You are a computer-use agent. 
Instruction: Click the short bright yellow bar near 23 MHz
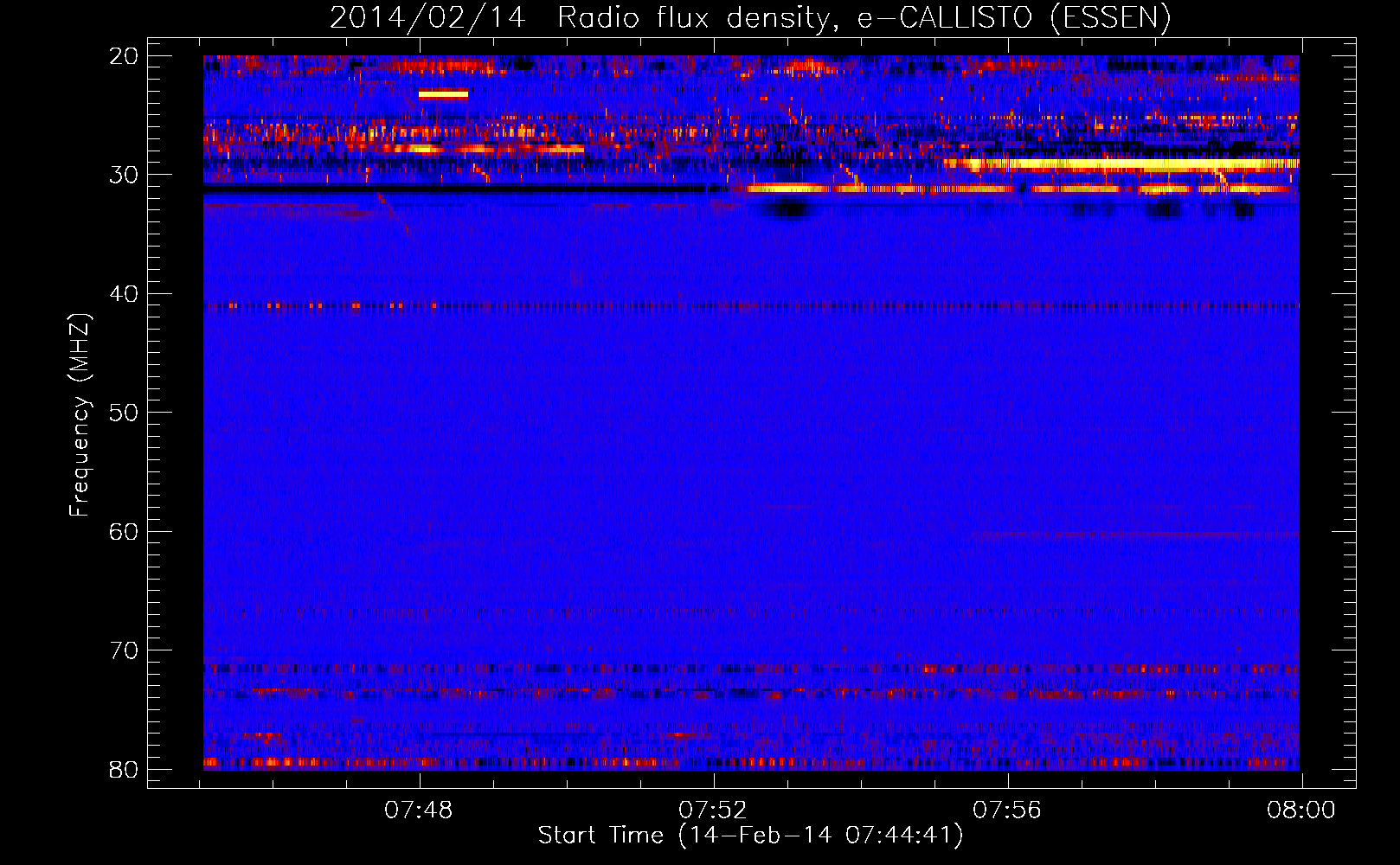443,94
